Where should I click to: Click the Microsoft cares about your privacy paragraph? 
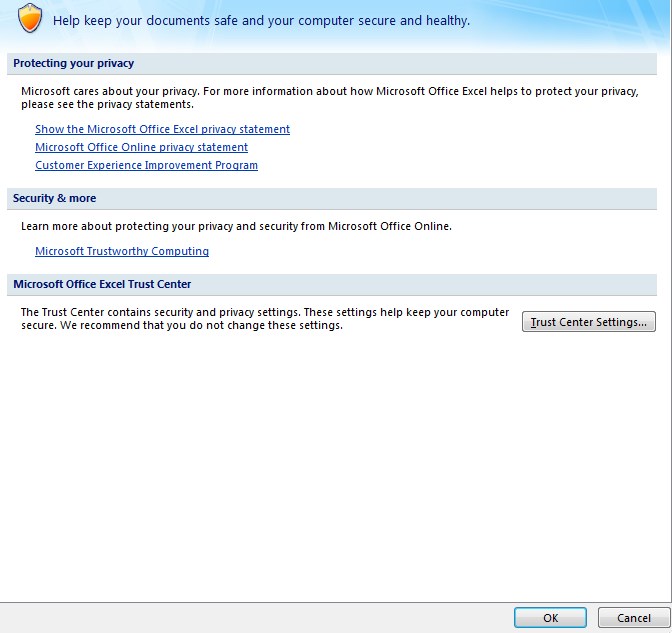(x=330, y=98)
